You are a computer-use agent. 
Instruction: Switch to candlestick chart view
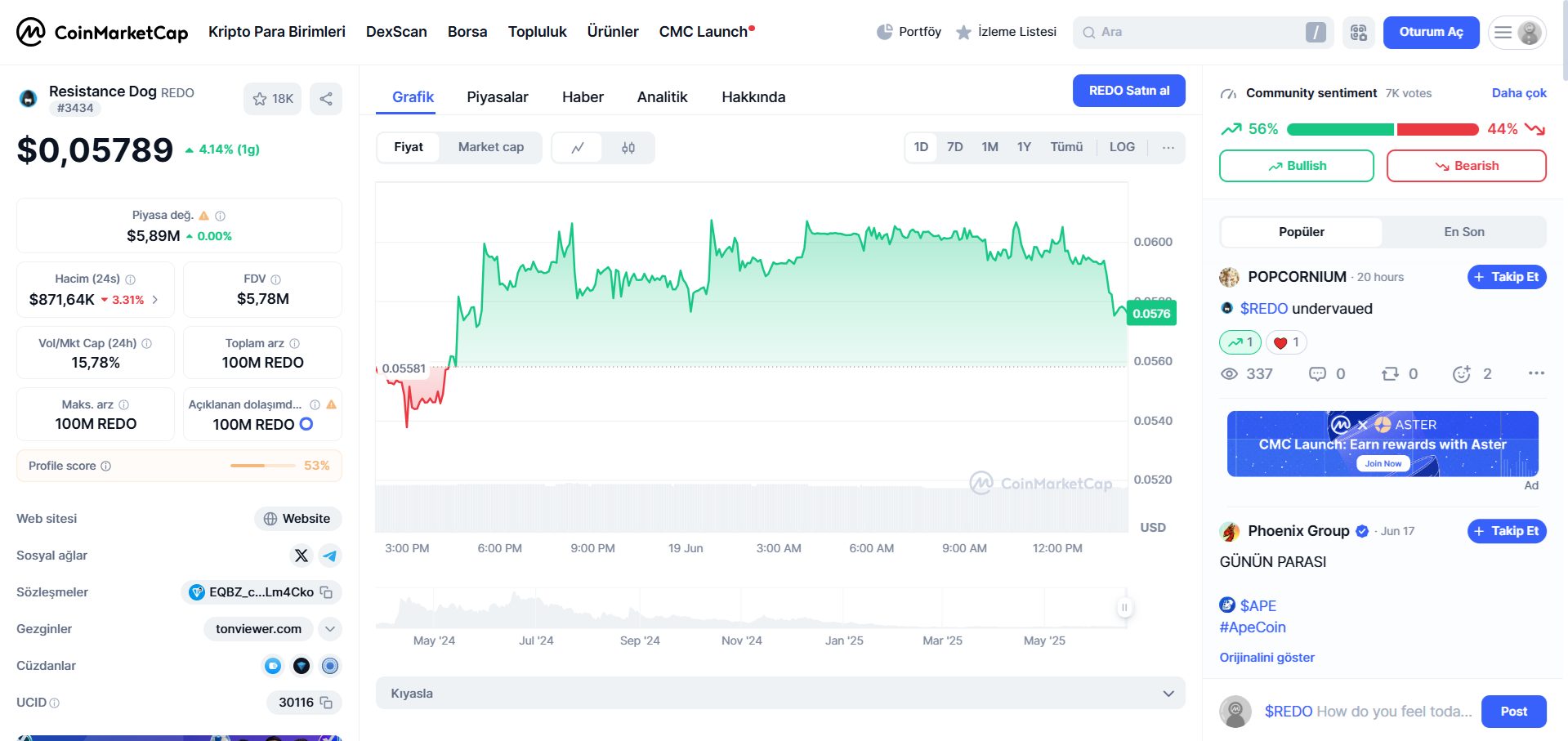(628, 148)
